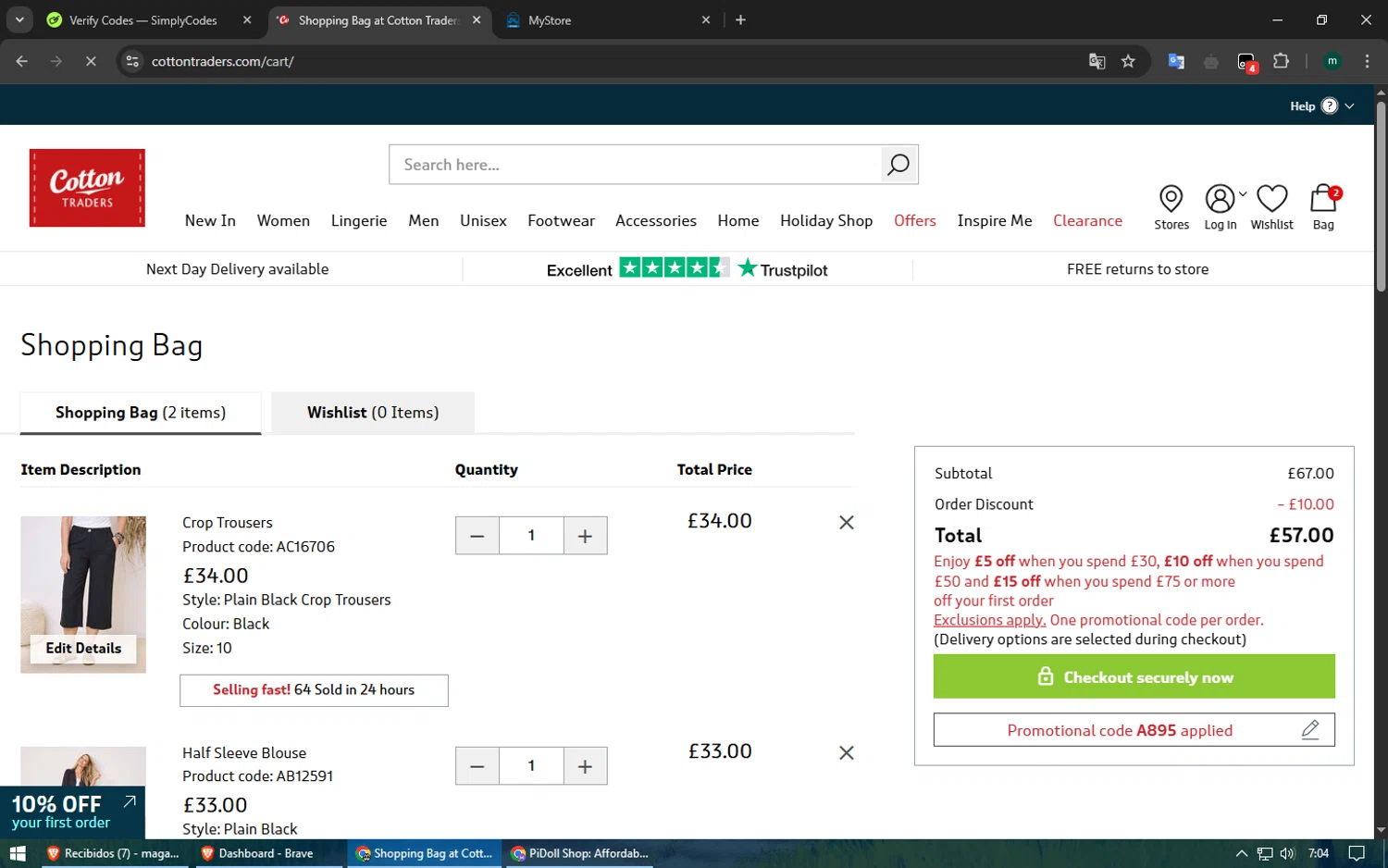Open the Footwear menu
Screen dimensions: 1388x868
coord(561,220)
